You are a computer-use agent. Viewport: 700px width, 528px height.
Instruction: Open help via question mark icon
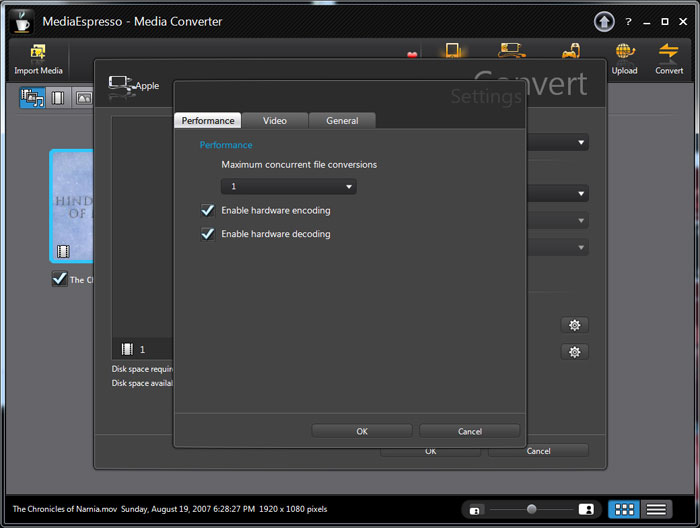point(628,21)
